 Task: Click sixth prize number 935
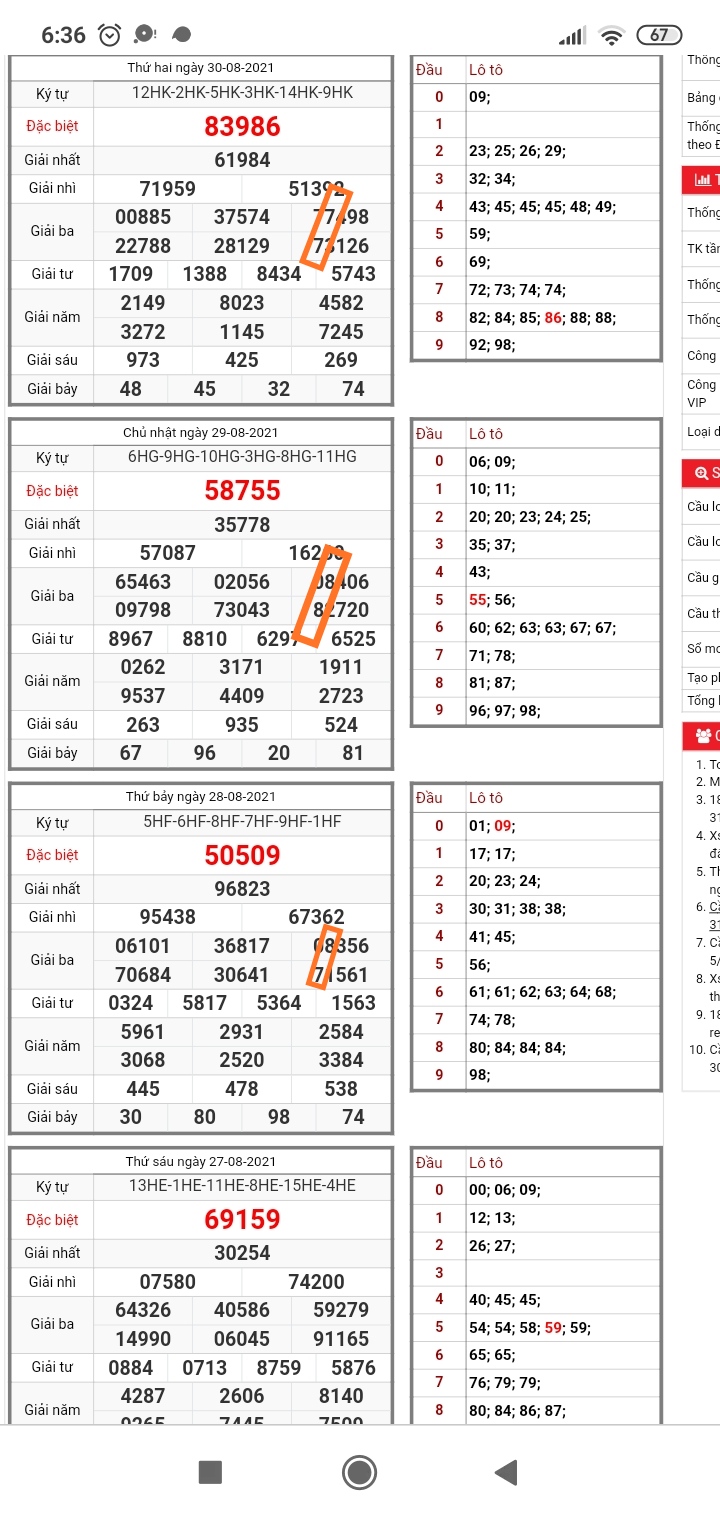pos(242,724)
